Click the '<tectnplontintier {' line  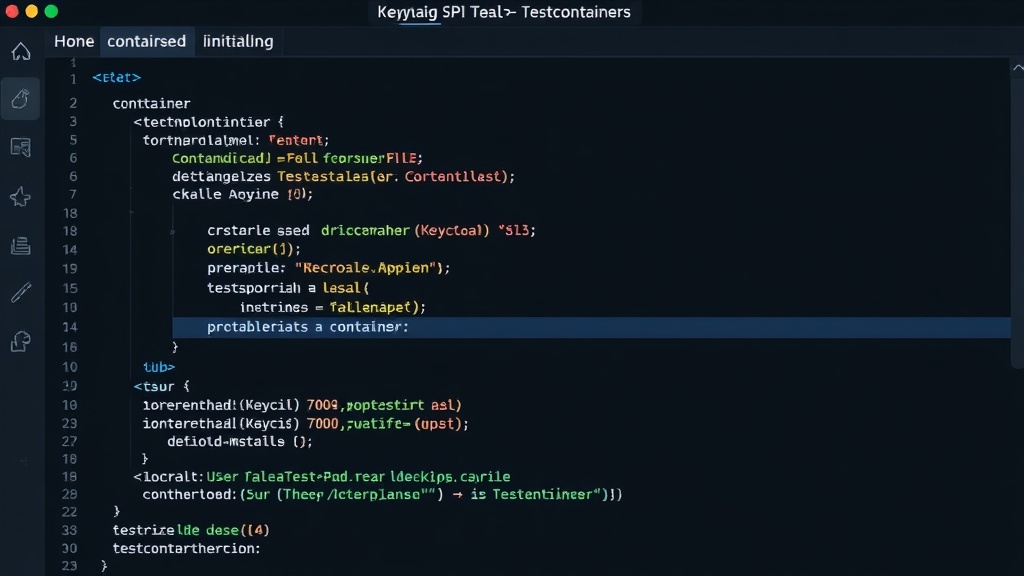click(209, 121)
